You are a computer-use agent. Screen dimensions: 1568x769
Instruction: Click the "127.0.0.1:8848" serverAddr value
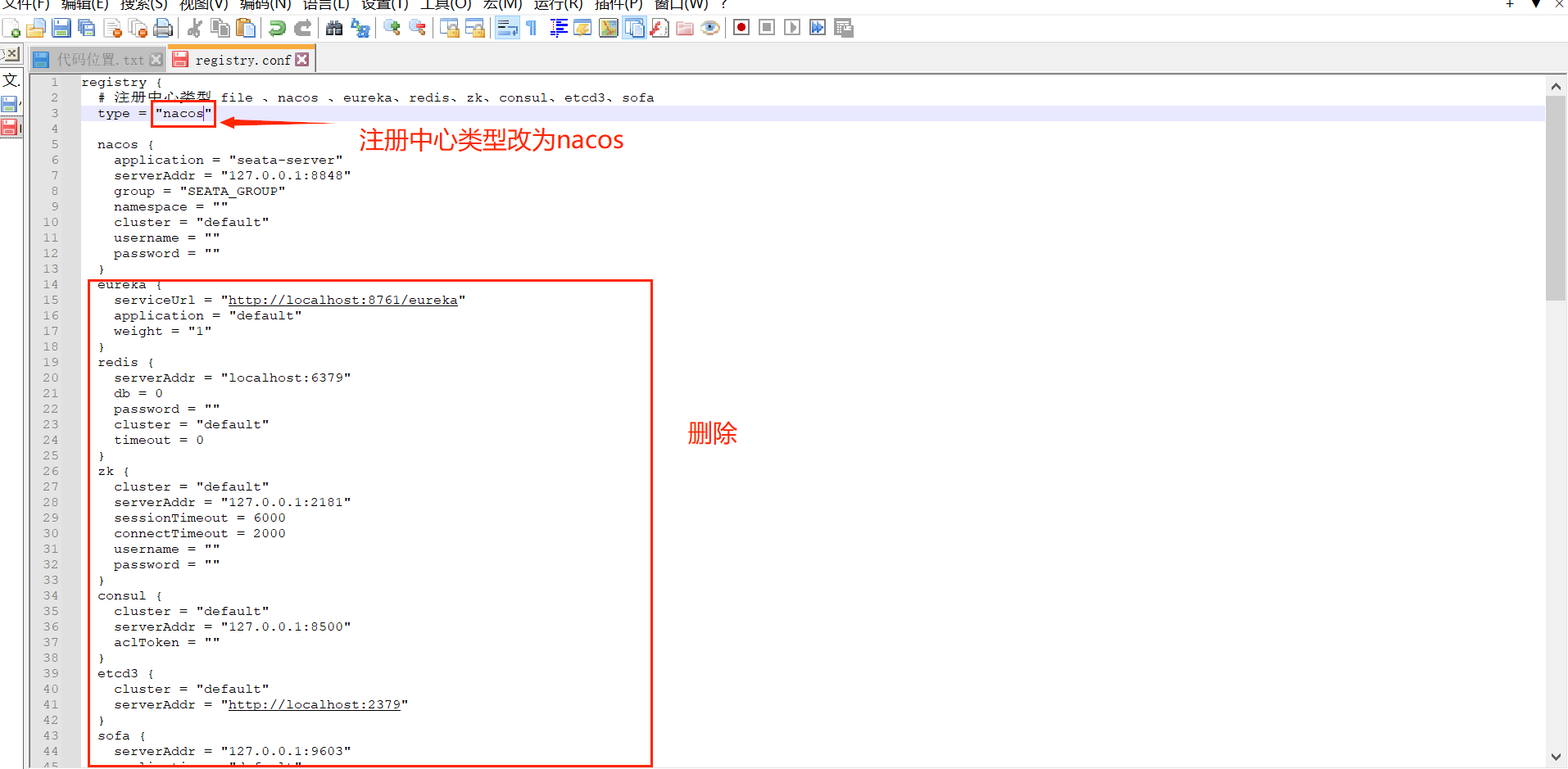[x=285, y=176]
